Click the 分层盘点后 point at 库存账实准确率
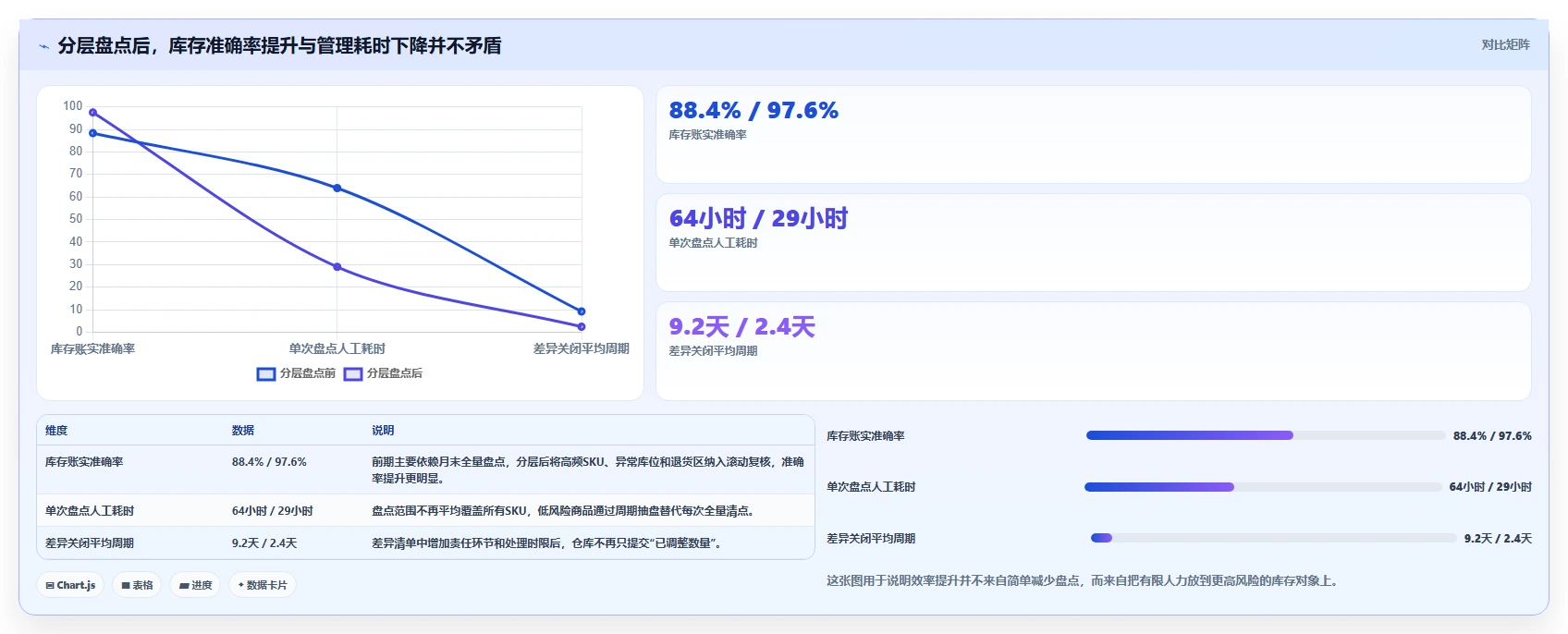This screenshot has width=1568, height=634. click(x=92, y=113)
